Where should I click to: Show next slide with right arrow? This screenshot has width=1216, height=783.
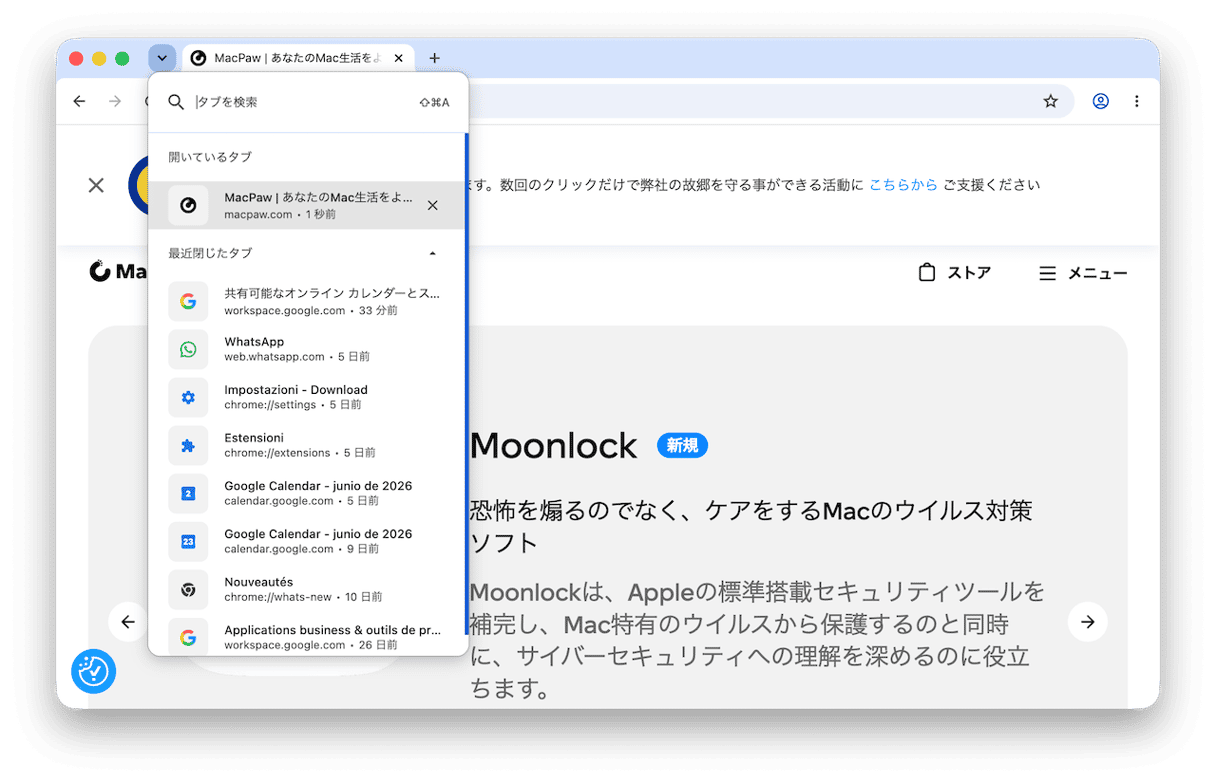(1088, 622)
